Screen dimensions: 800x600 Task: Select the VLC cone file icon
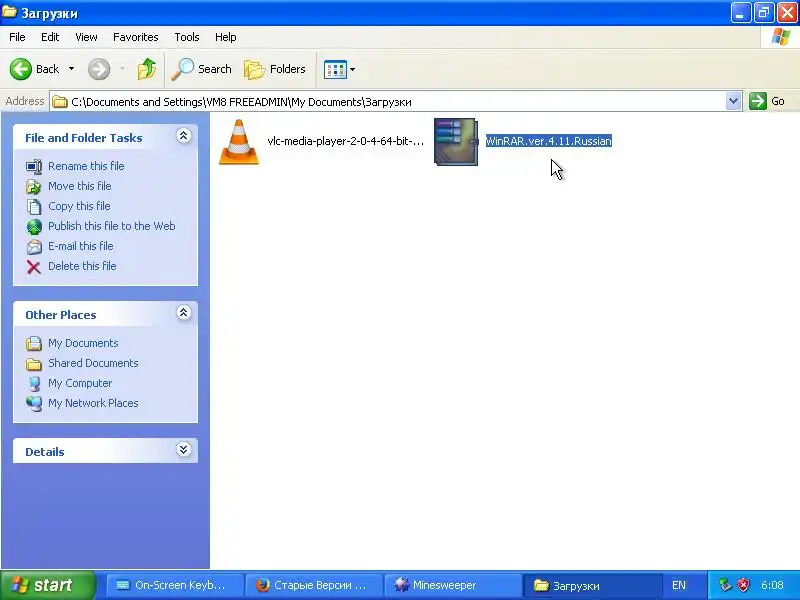click(x=239, y=142)
